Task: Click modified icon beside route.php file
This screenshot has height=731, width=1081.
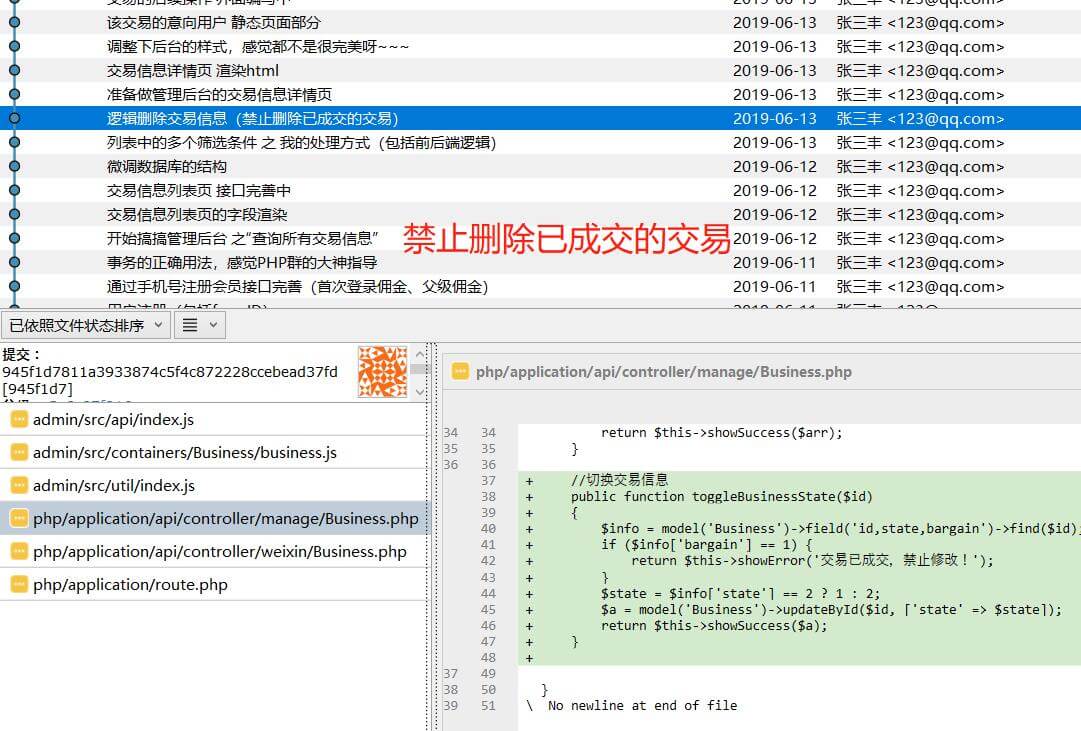Action: click(19, 585)
